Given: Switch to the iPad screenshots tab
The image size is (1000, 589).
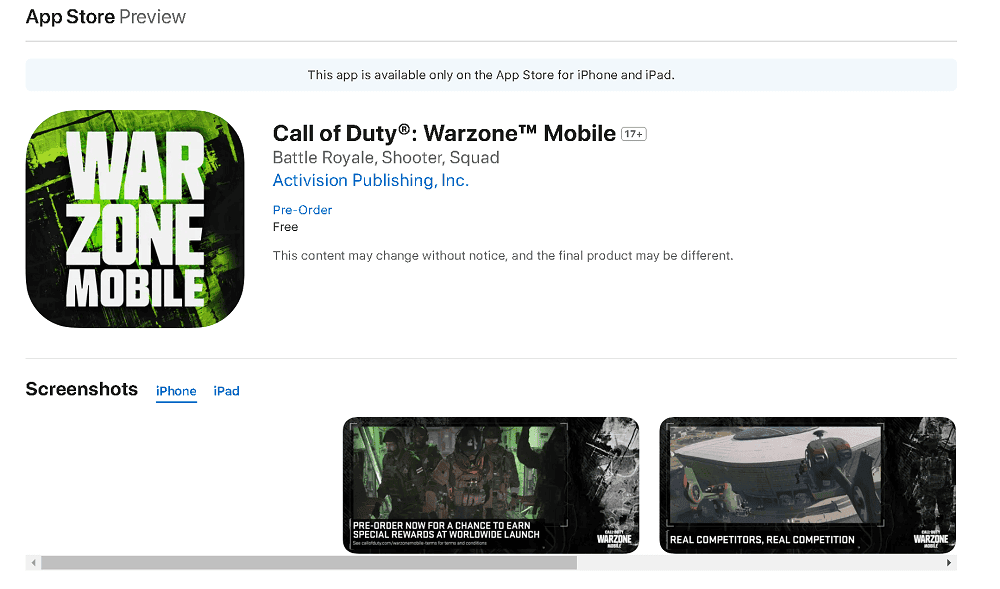Looking at the screenshot, I should [226, 391].
